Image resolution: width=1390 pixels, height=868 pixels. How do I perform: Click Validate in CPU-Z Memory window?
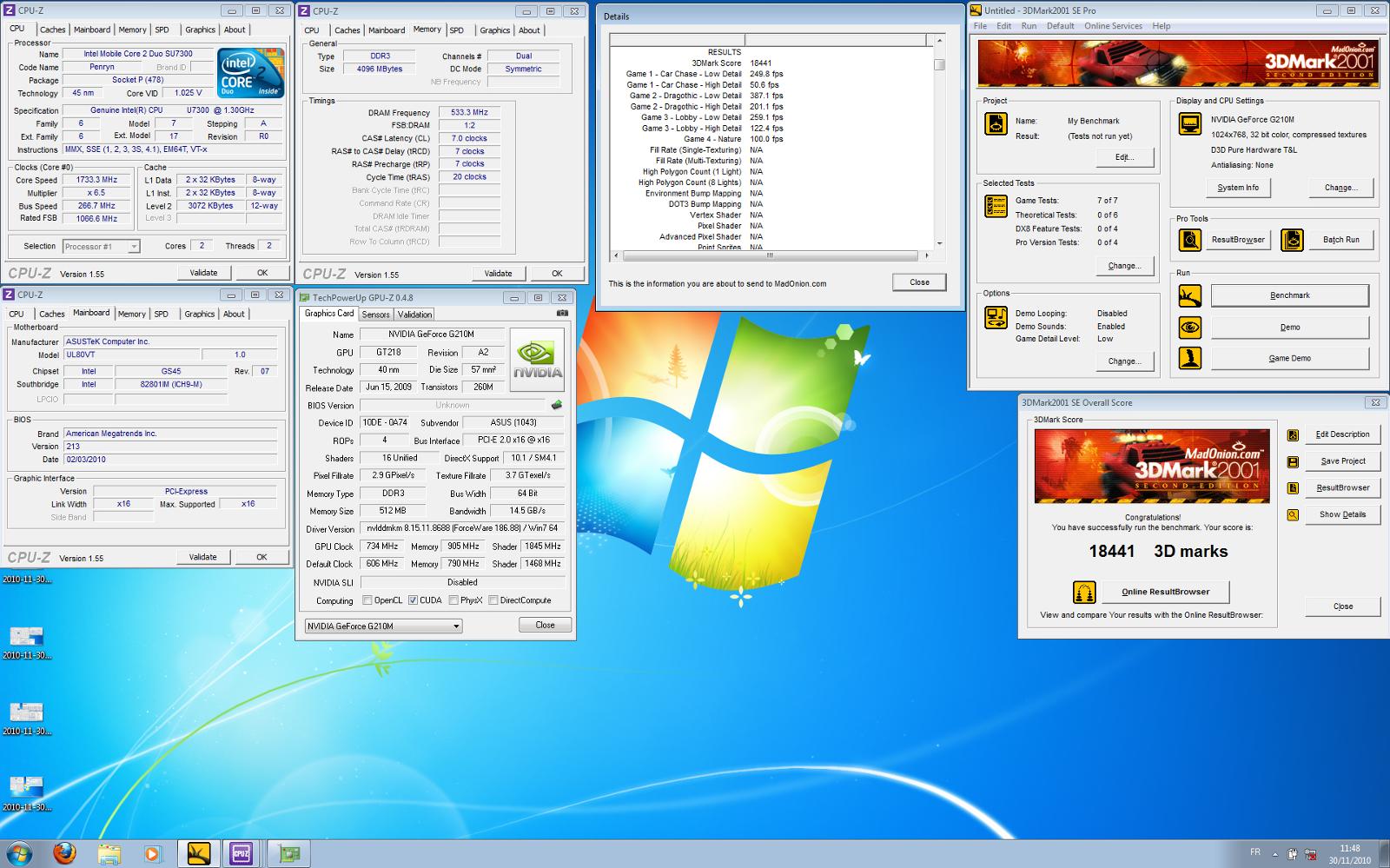click(499, 273)
